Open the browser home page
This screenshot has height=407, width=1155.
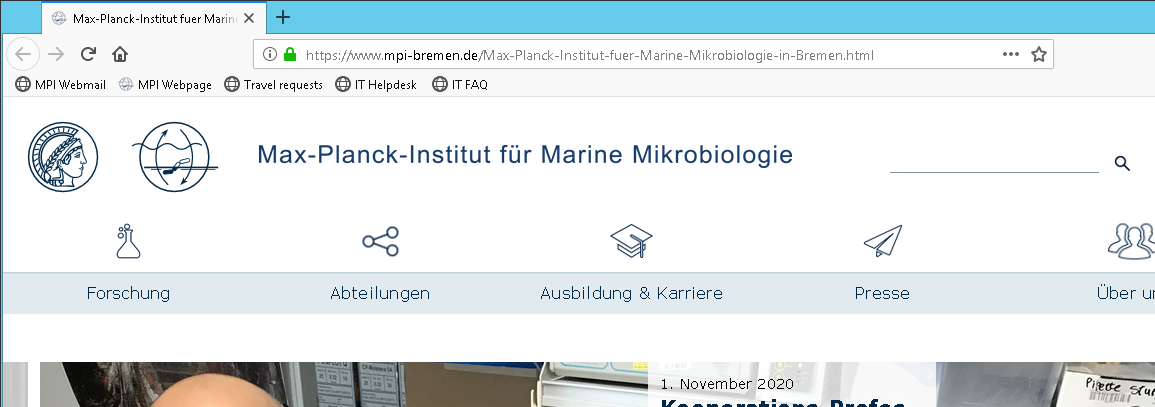(120, 54)
